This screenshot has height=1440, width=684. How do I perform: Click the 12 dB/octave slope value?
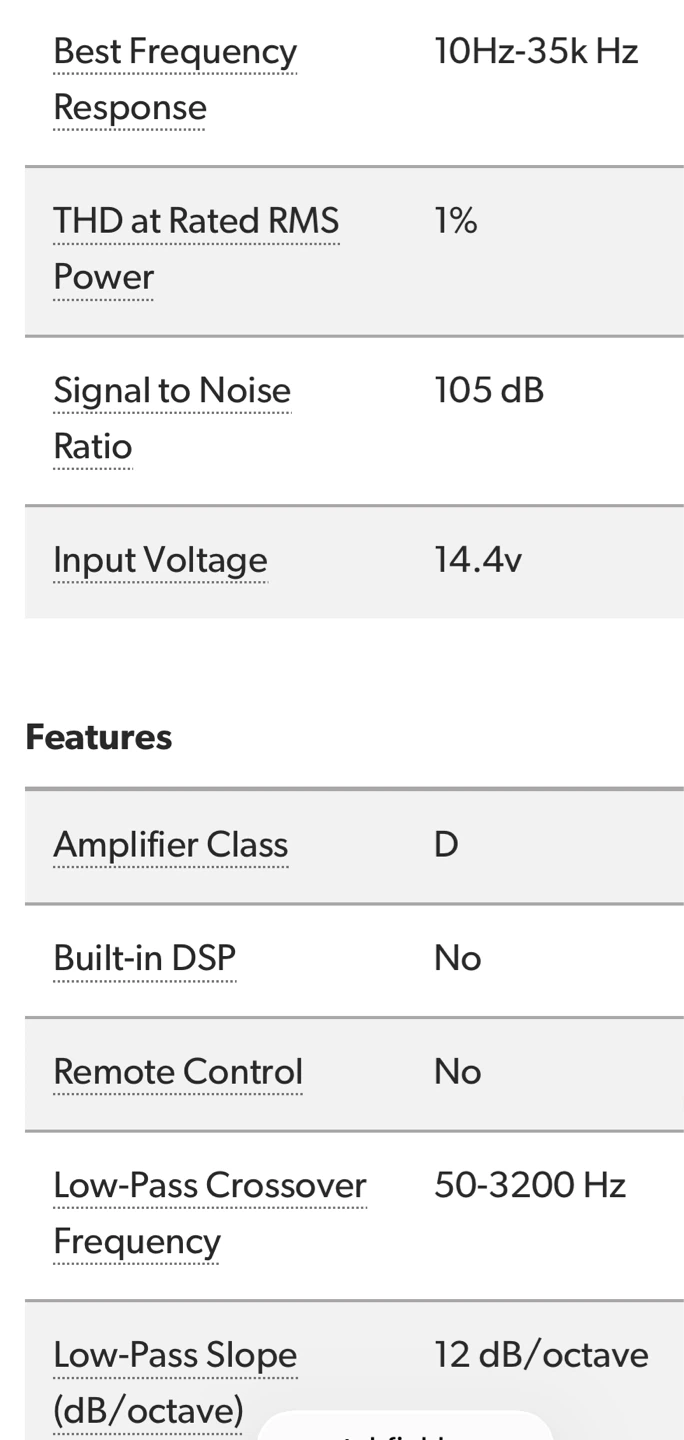pos(541,1356)
